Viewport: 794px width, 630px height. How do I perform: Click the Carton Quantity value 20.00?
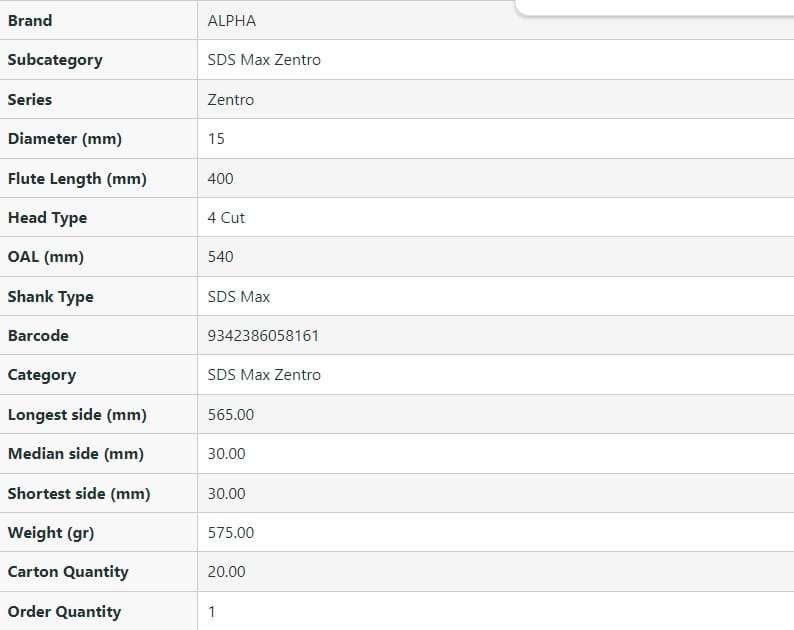point(227,572)
